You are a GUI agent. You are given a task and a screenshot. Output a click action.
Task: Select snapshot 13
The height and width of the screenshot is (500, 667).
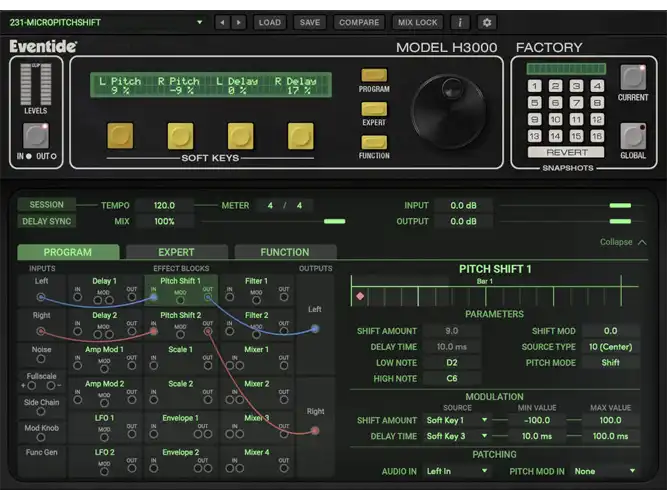534,136
